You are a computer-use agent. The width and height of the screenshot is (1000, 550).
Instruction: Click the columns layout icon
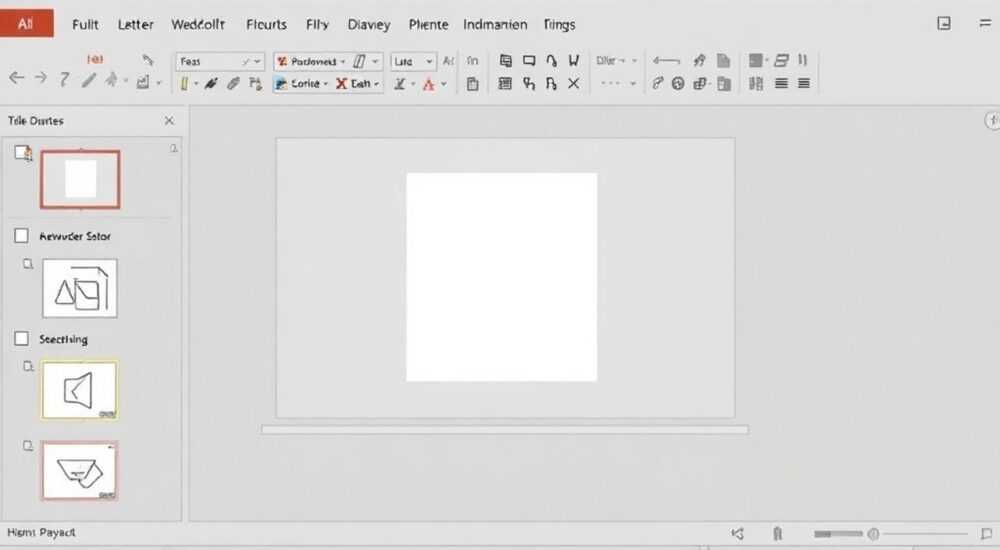(756, 84)
